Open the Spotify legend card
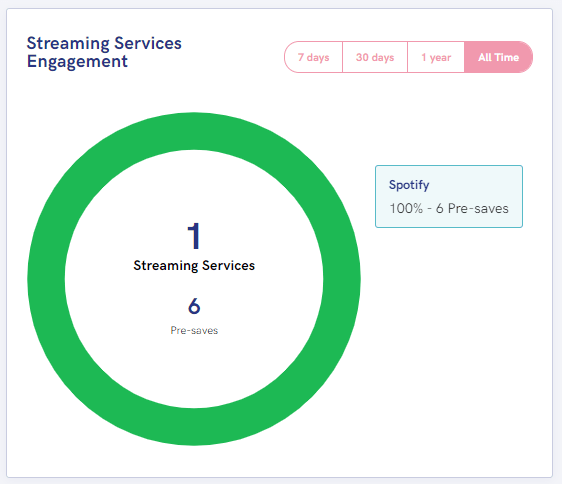The height and width of the screenshot is (484, 562). coord(449,196)
